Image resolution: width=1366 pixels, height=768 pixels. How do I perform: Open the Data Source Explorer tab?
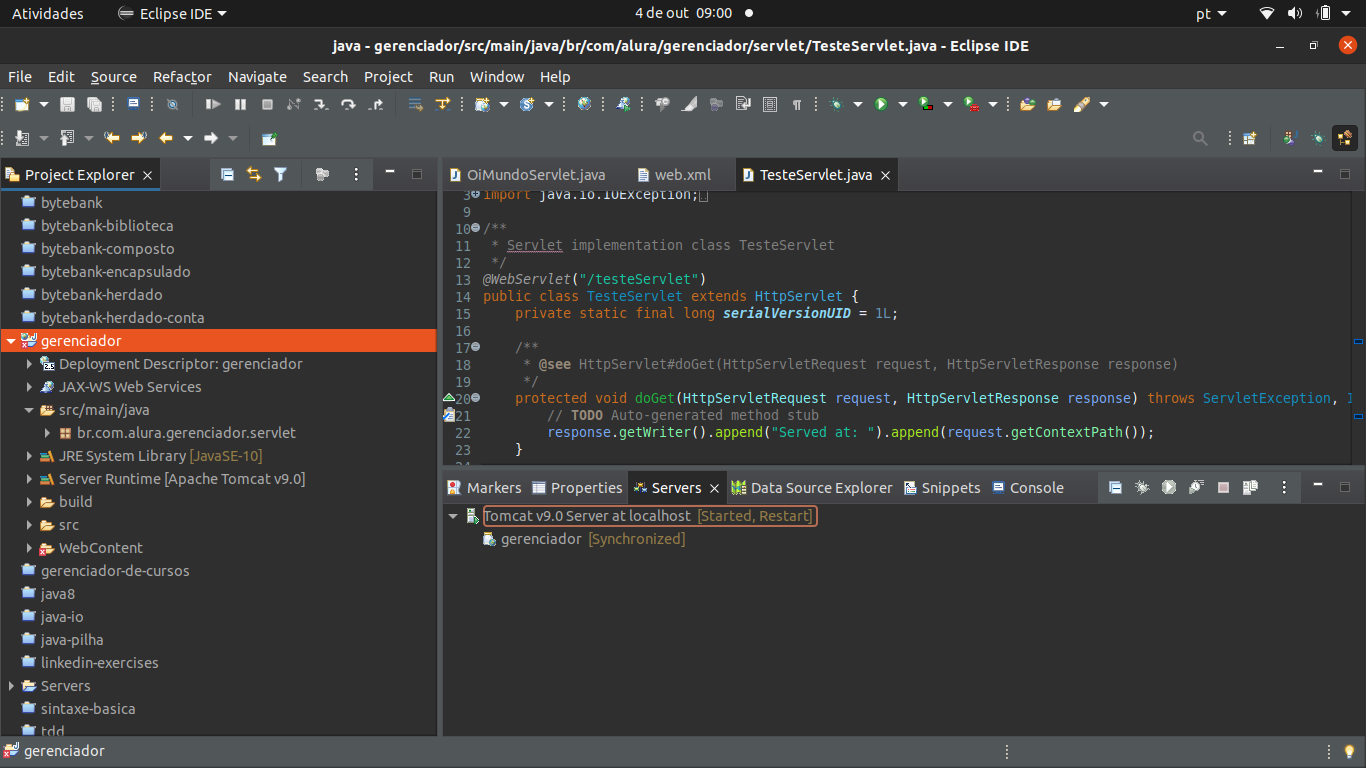[812, 488]
